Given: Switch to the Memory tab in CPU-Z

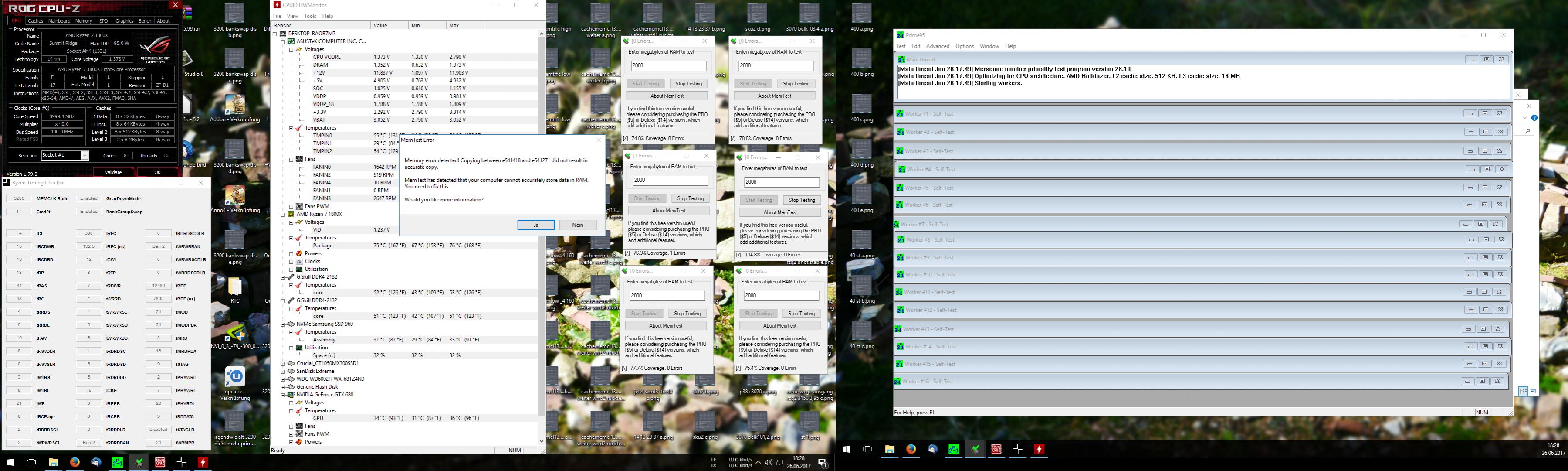Looking at the screenshot, I should [x=83, y=21].
